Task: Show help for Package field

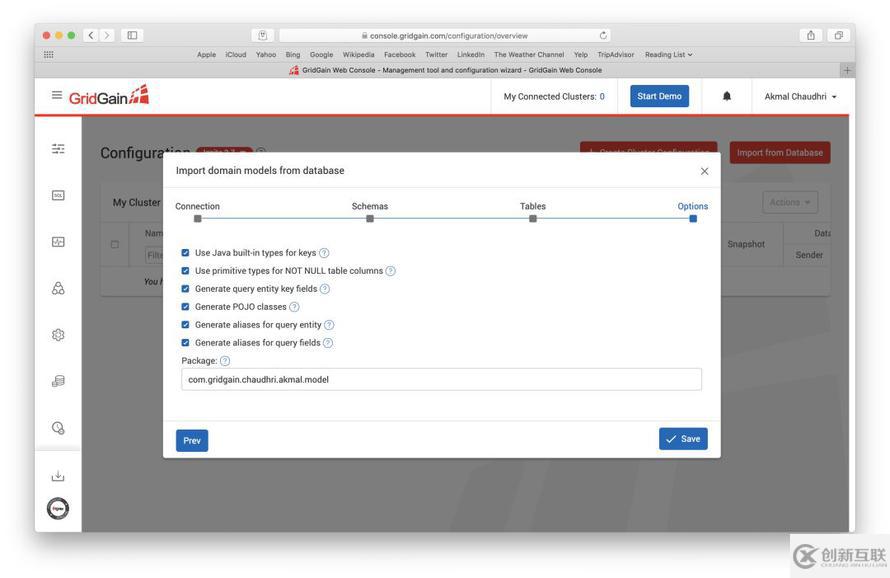Action: tap(225, 361)
